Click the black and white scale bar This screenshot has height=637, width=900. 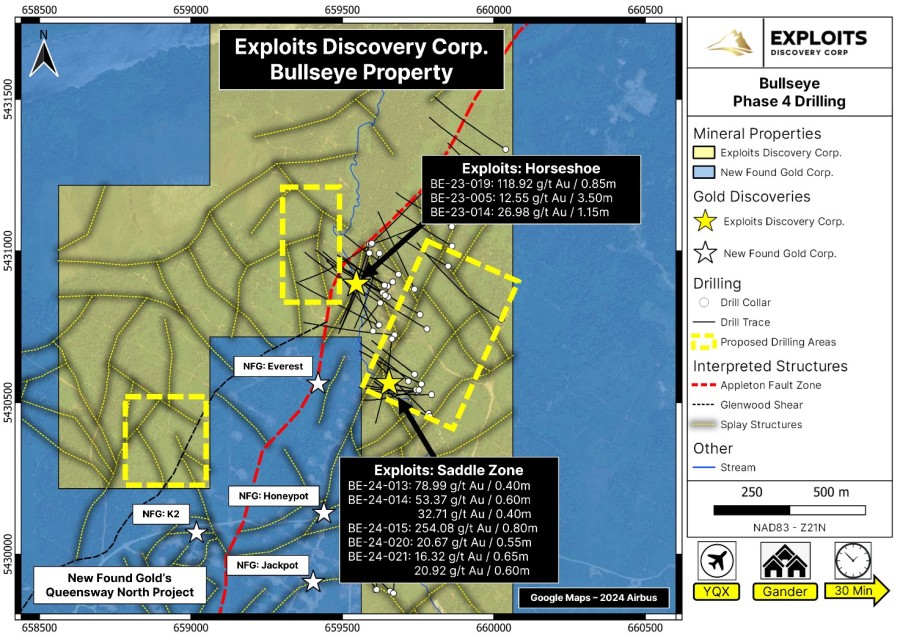click(790, 510)
